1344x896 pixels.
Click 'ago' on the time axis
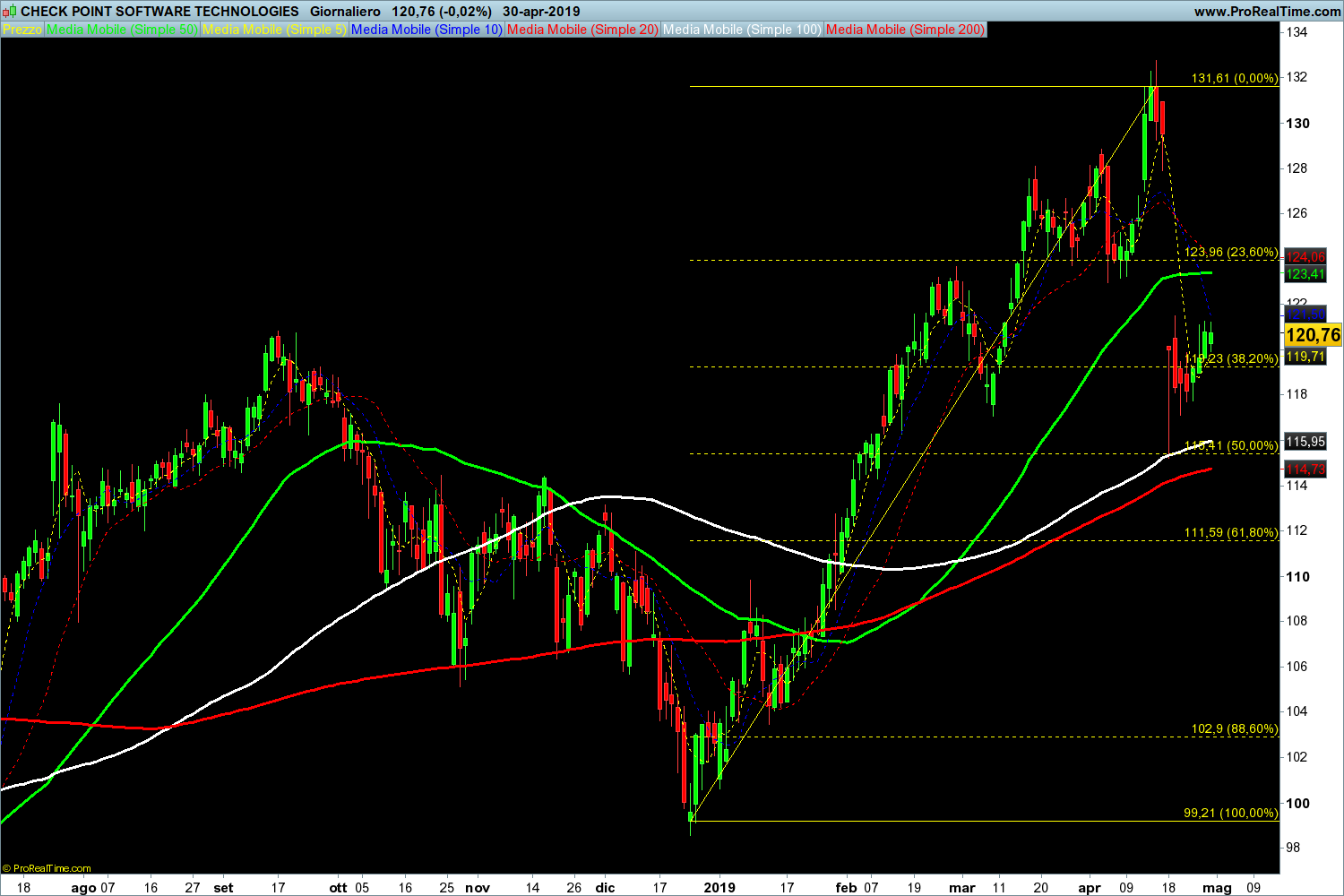[83, 888]
